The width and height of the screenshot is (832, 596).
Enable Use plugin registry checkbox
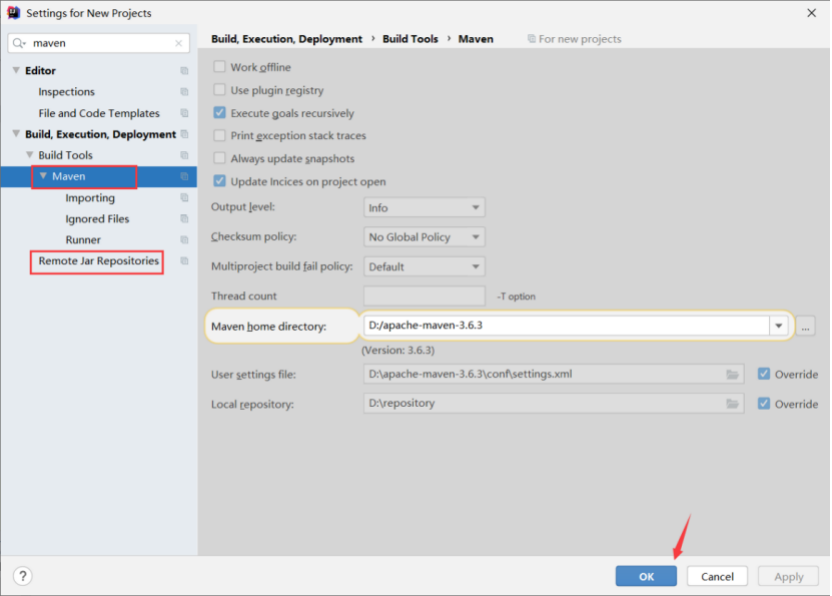point(219,90)
